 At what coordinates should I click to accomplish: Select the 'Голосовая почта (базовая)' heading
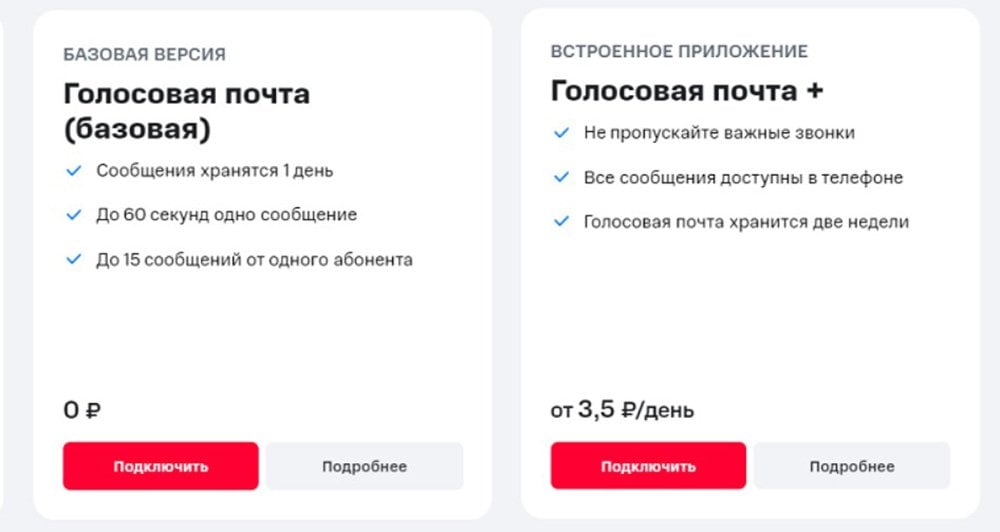186,112
